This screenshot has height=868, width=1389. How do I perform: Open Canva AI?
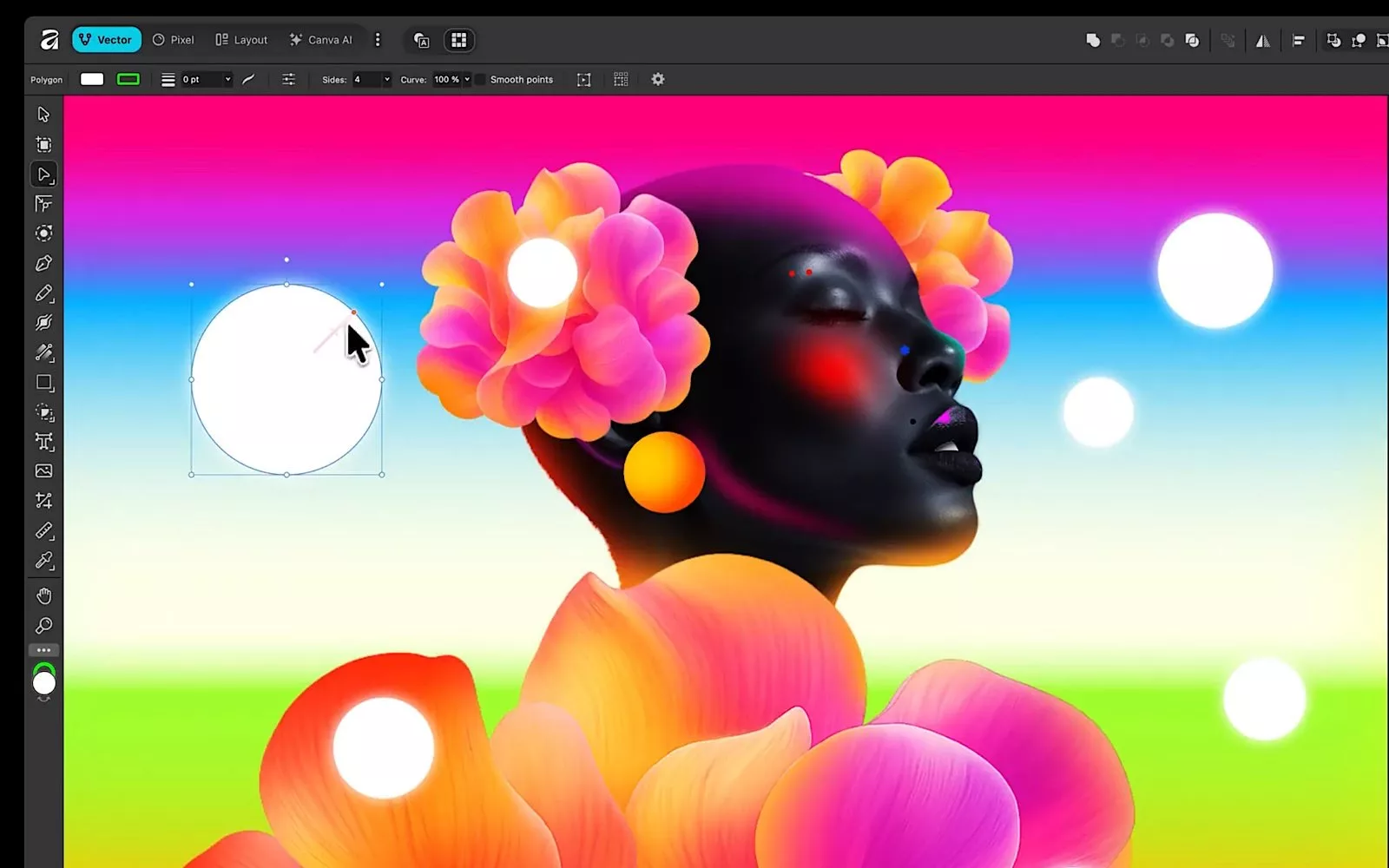[321, 40]
